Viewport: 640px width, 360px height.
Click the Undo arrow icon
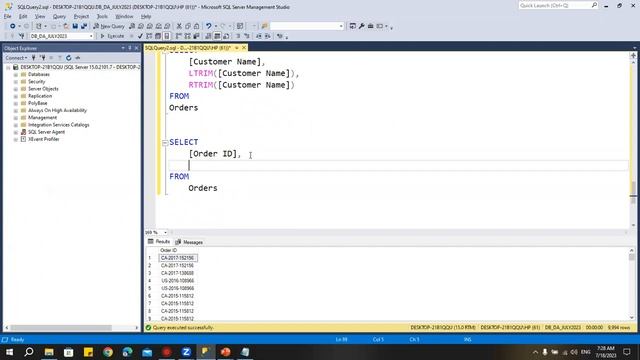[x=209, y=26]
